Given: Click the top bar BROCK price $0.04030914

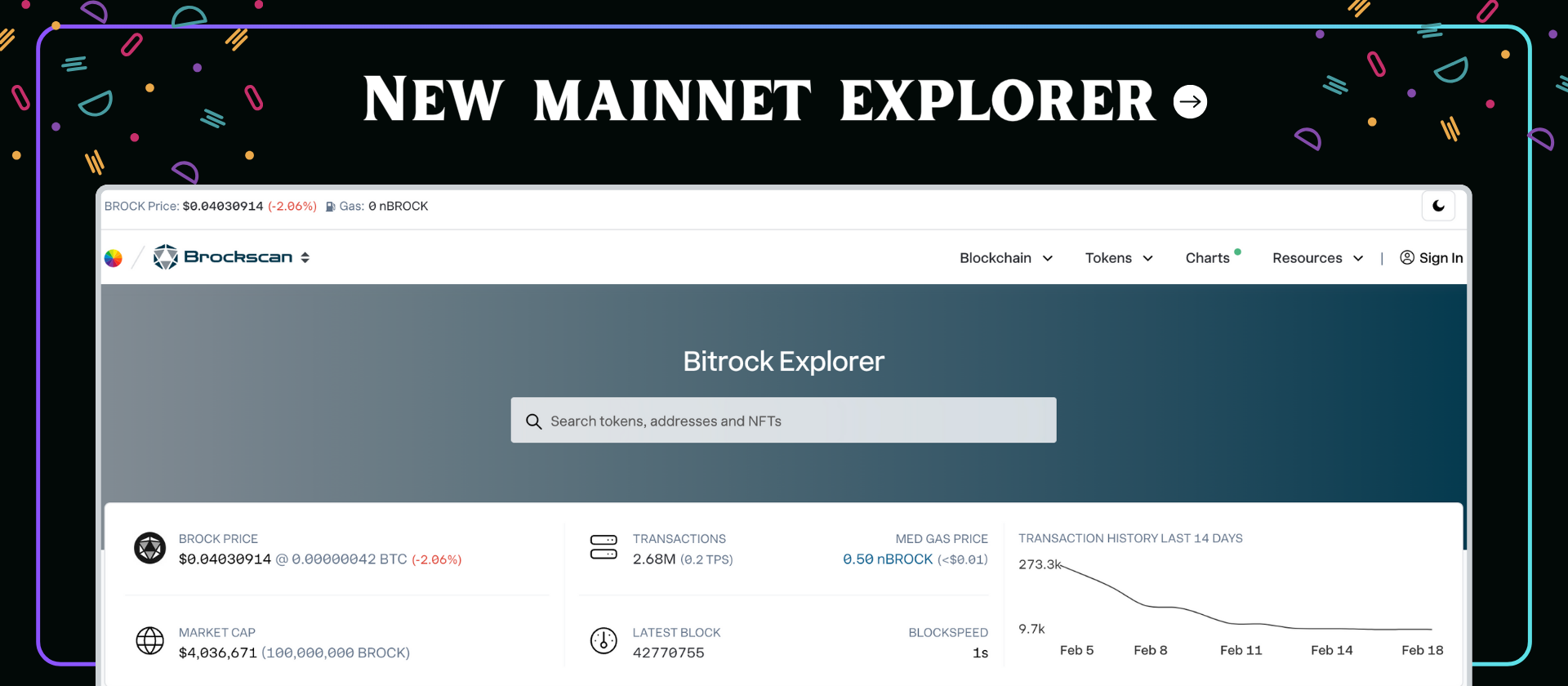Looking at the screenshot, I should [x=223, y=207].
